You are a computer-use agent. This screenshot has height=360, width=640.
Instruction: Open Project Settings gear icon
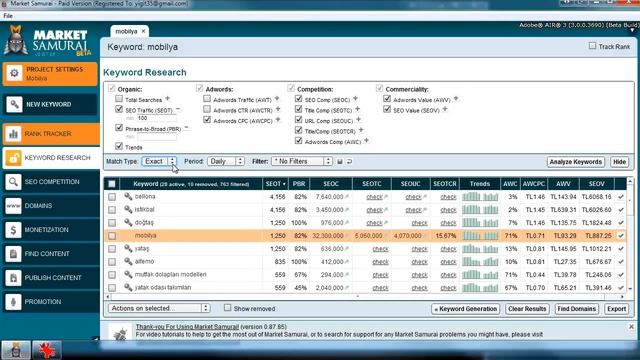[x=14, y=73]
